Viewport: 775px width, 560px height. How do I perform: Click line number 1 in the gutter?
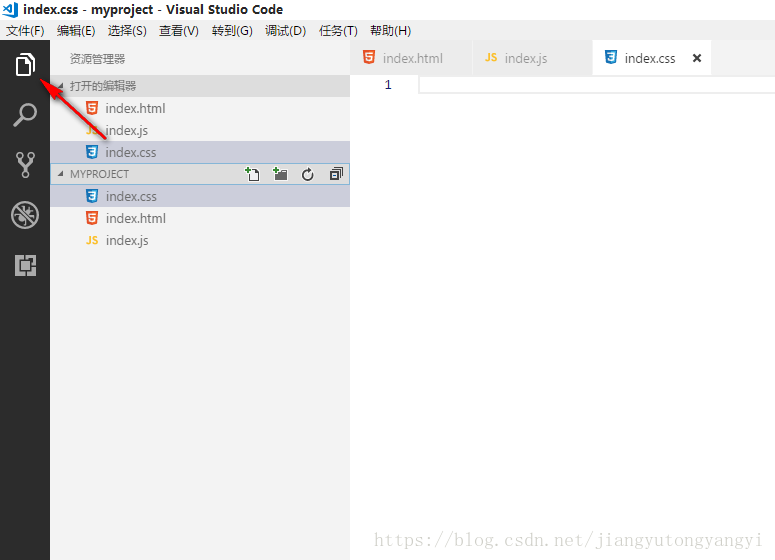pyautogui.click(x=388, y=85)
